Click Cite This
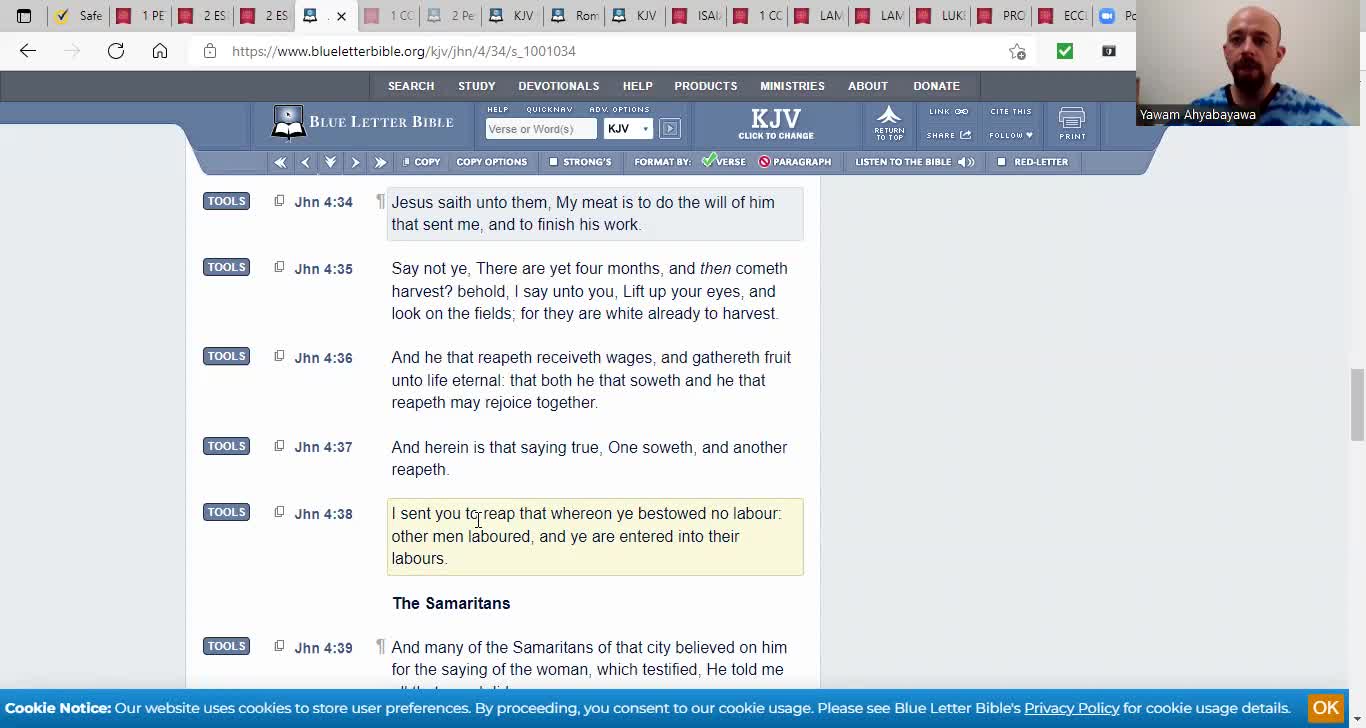The width and height of the screenshot is (1366, 728). [x=1011, y=112]
